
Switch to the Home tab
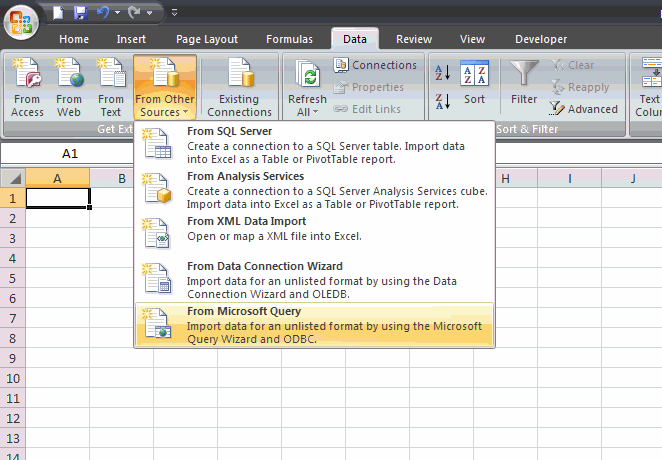pos(74,39)
